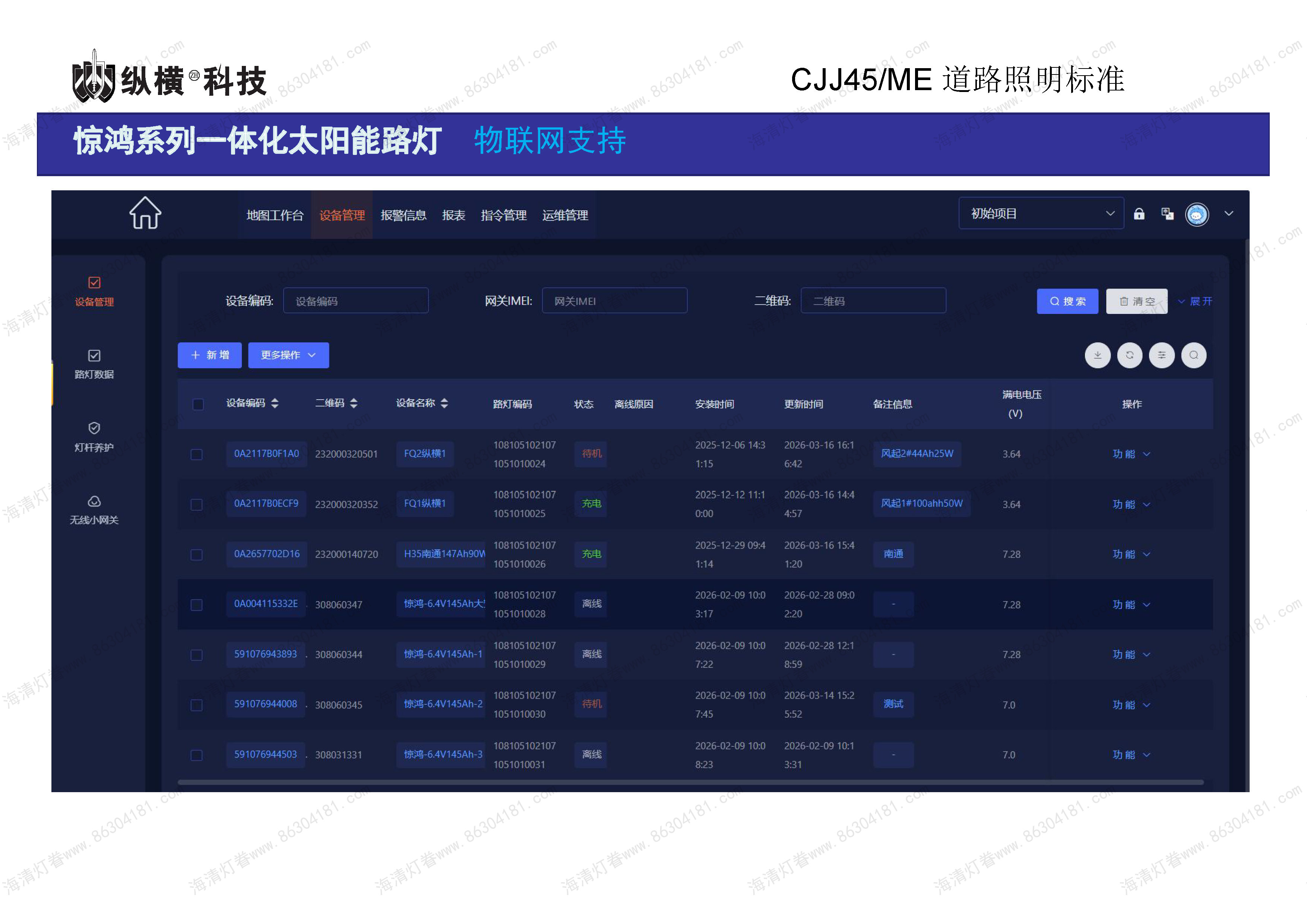Toggle the select-all checkbox in table header
Screen dimensions: 1307x924
click(x=198, y=404)
